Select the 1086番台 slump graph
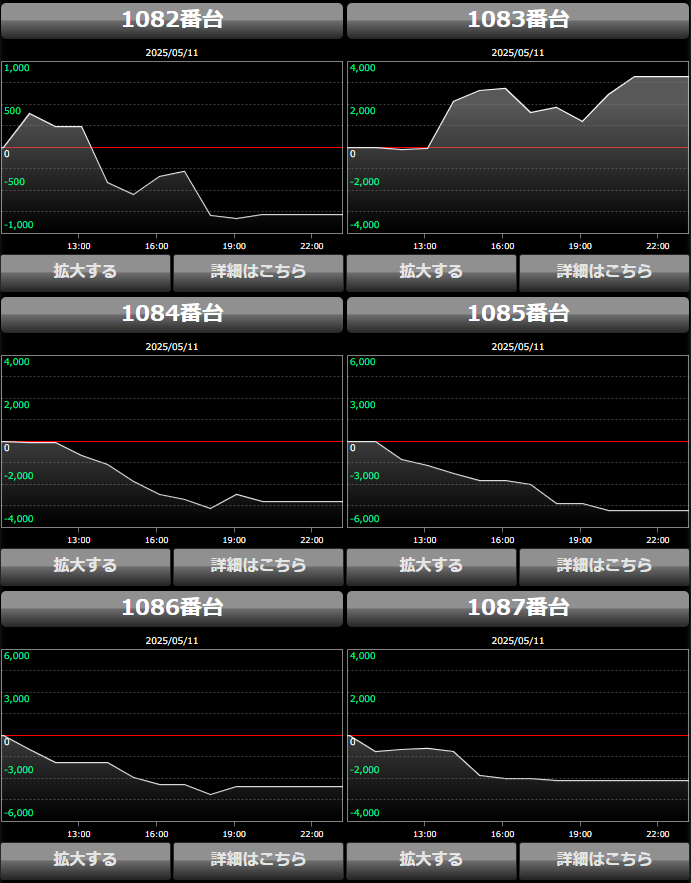Viewport: 691px width, 883px height. pos(172,735)
